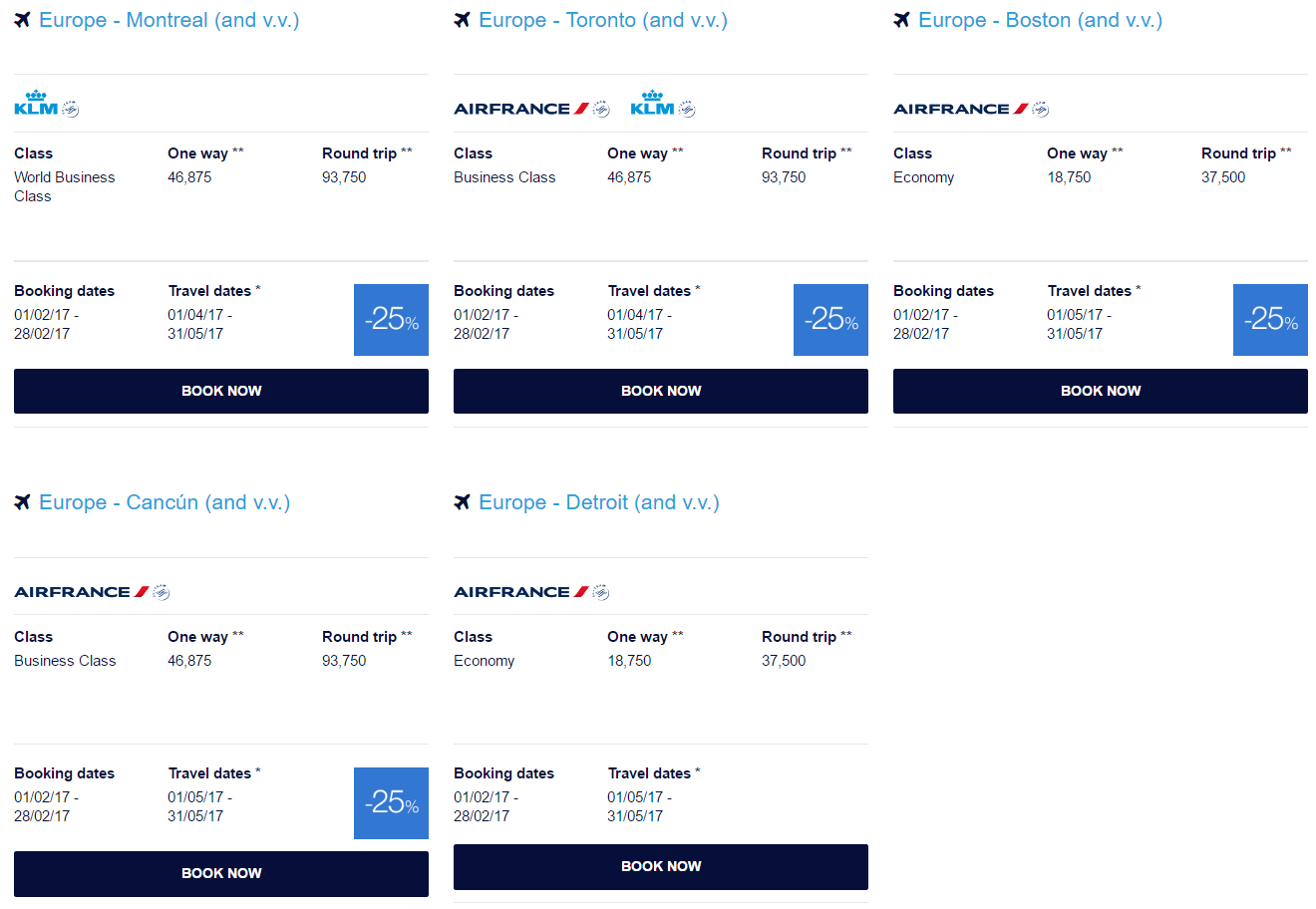Select Montreal one way miles 46,875

[189, 177]
